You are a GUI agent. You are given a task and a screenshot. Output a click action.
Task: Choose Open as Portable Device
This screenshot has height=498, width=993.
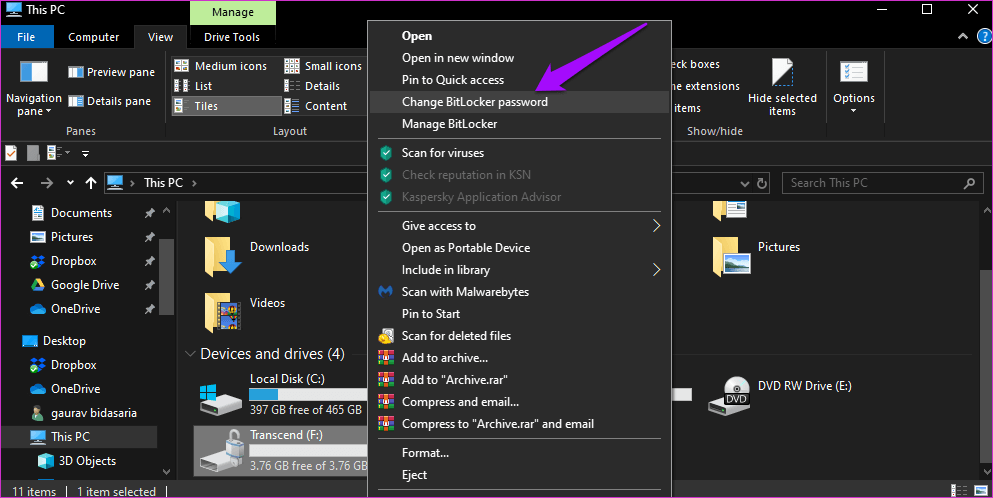click(519, 248)
